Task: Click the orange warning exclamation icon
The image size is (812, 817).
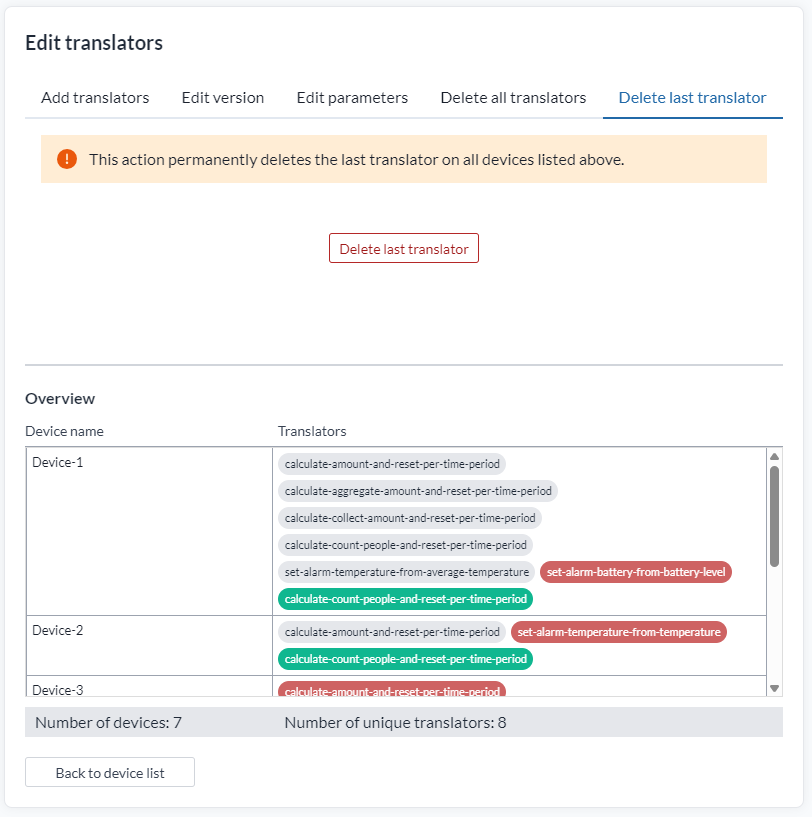Action: (67, 159)
